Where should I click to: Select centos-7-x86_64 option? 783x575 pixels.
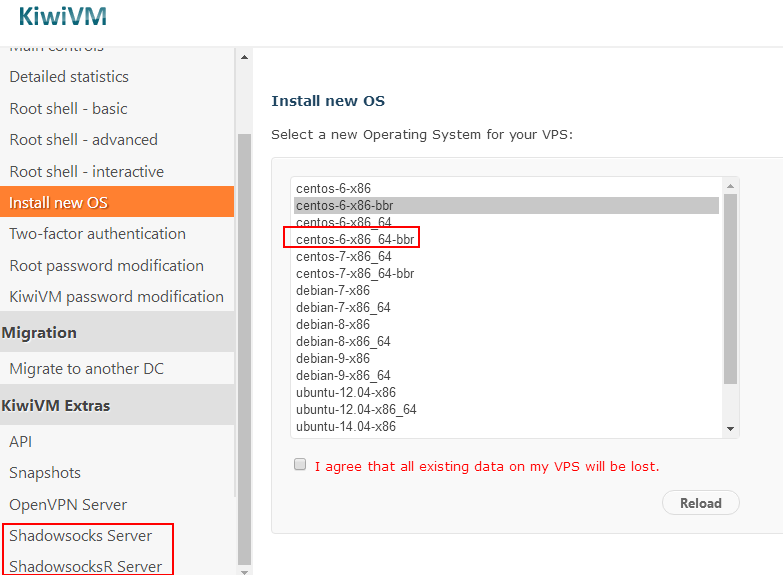click(506, 256)
